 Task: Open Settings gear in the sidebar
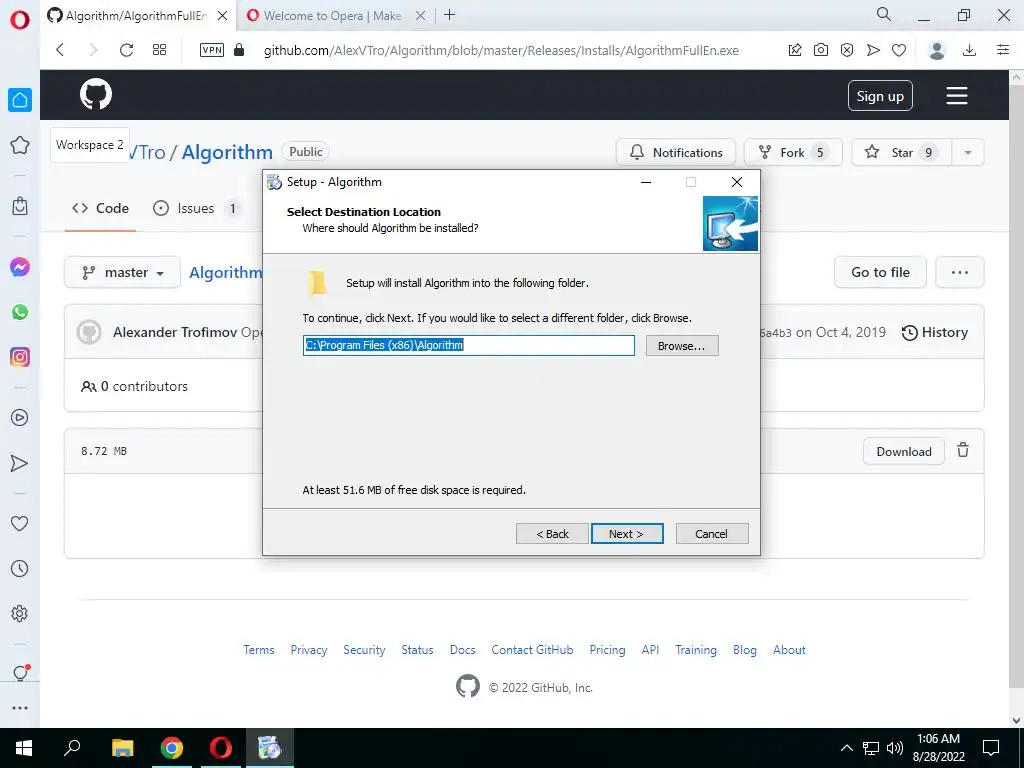pos(20,613)
